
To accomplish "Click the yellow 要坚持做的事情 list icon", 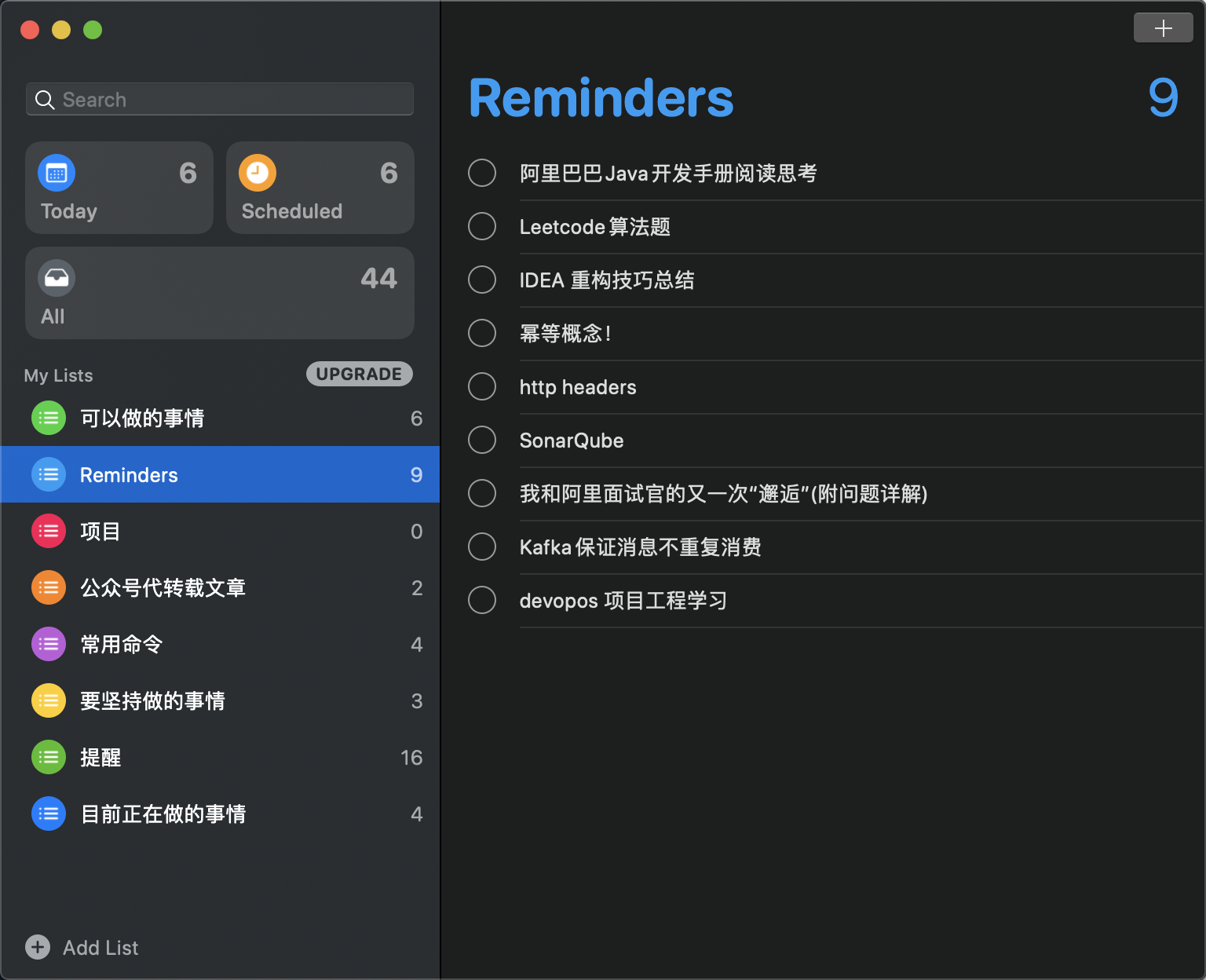I will pyautogui.click(x=49, y=700).
